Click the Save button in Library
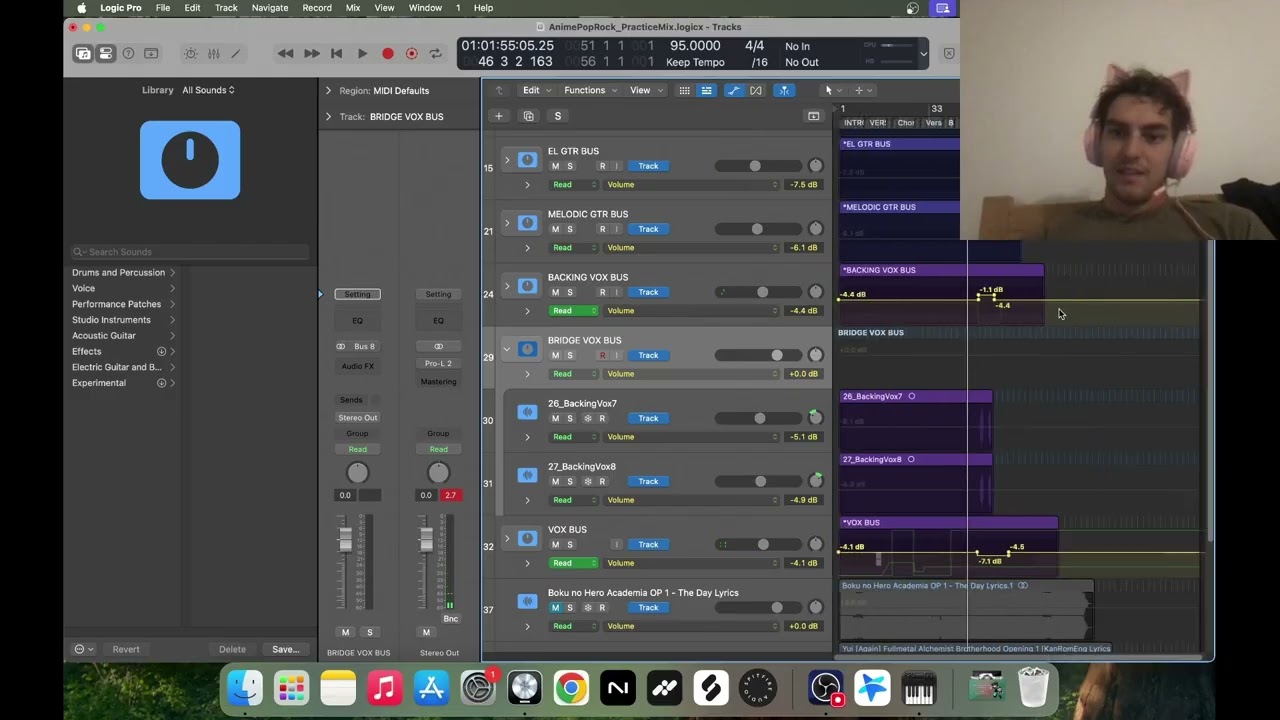The width and height of the screenshot is (1280, 720). (285, 649)
